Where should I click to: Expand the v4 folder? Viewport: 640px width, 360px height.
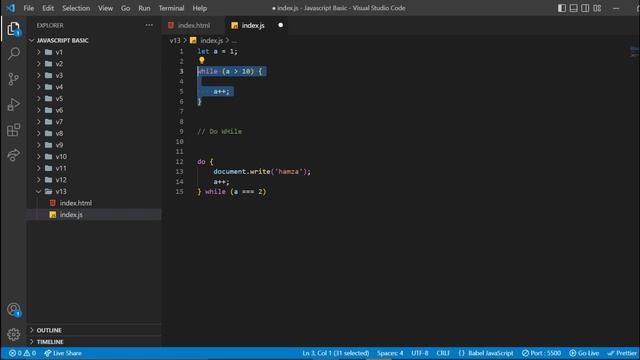(59, 87)
